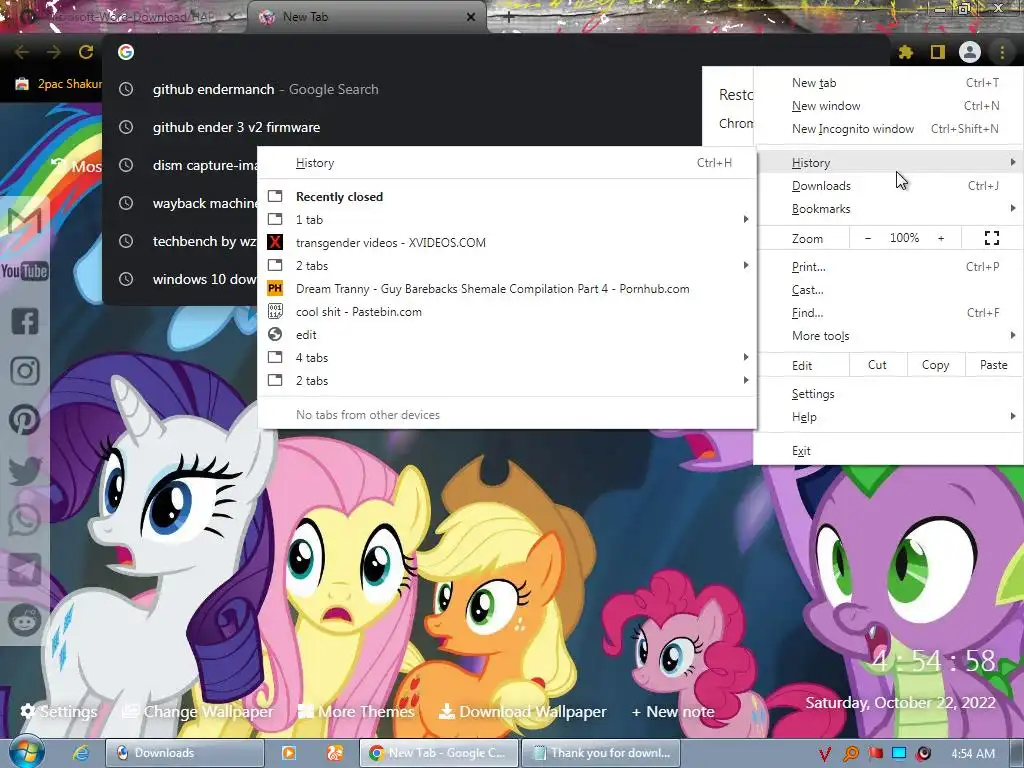Launch Internet Explorer from taskbar
1024x768 pixels.
80,753
